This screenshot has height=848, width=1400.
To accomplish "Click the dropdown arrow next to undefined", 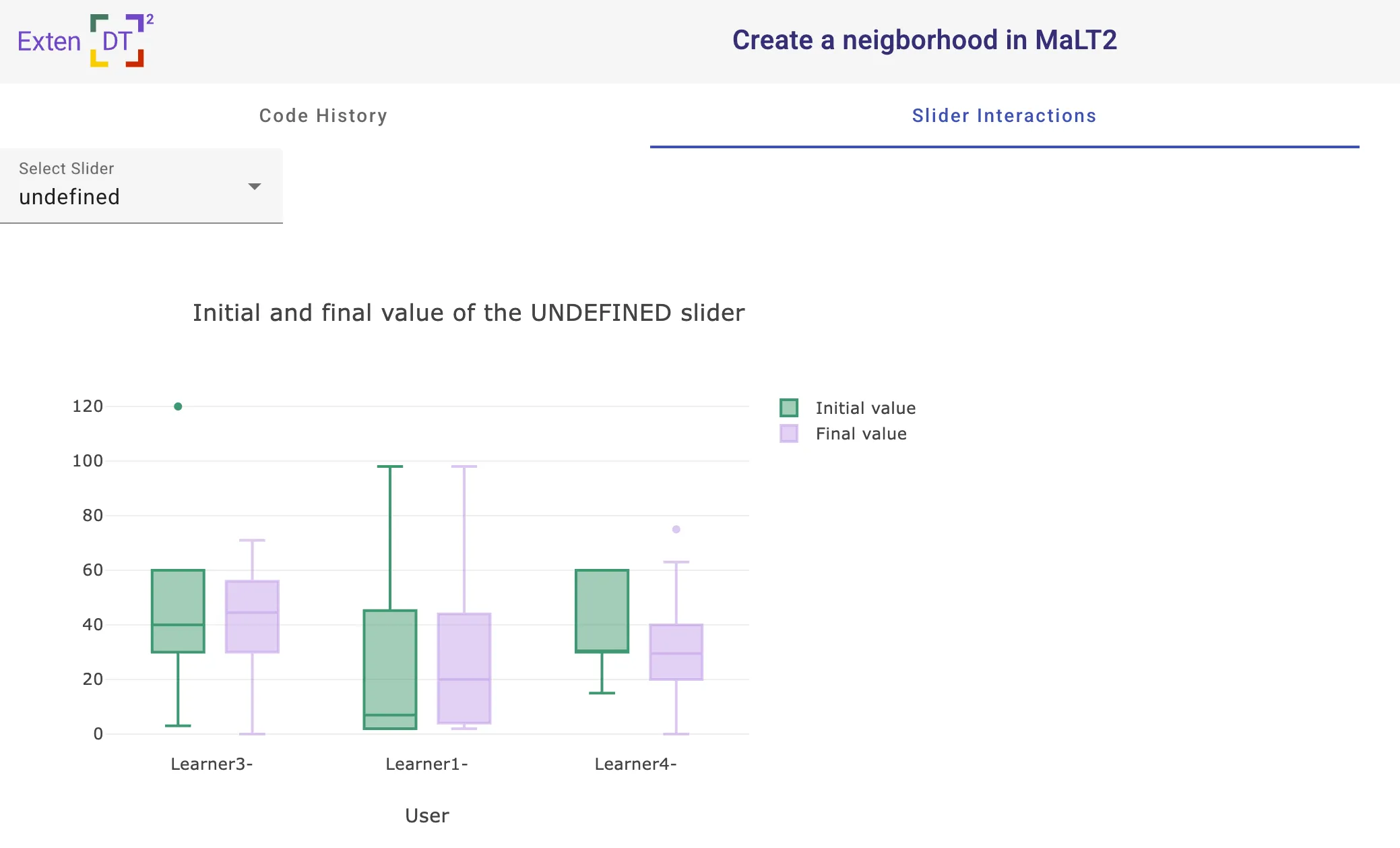I will [x=255, y=186].
